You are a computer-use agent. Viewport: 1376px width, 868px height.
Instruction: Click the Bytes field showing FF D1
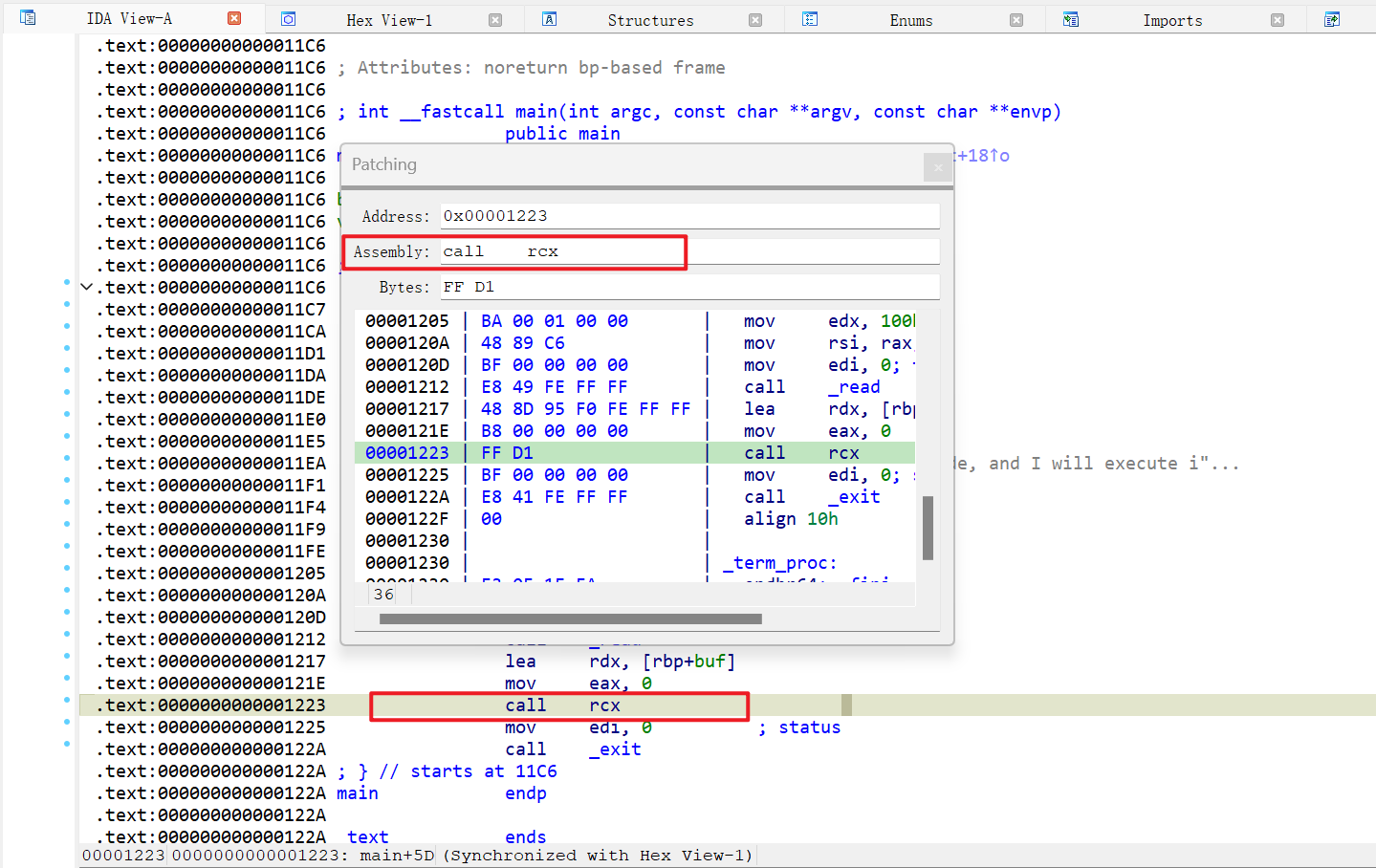pyautogui.click(x=688, y=287)
